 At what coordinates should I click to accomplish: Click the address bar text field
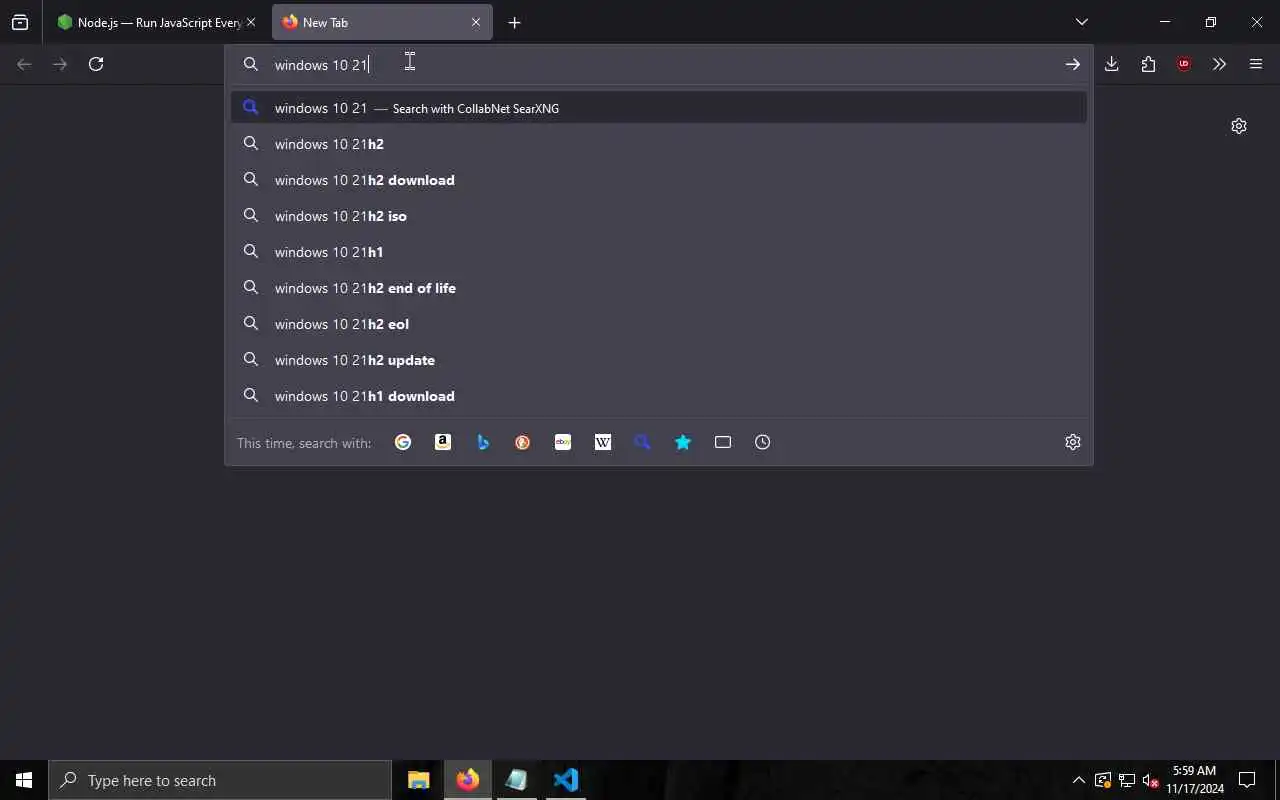(x=660, y=64)
